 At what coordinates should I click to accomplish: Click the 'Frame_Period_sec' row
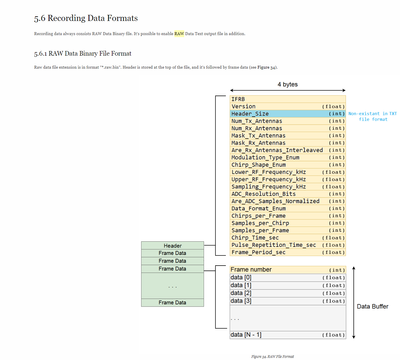[288, 252]
